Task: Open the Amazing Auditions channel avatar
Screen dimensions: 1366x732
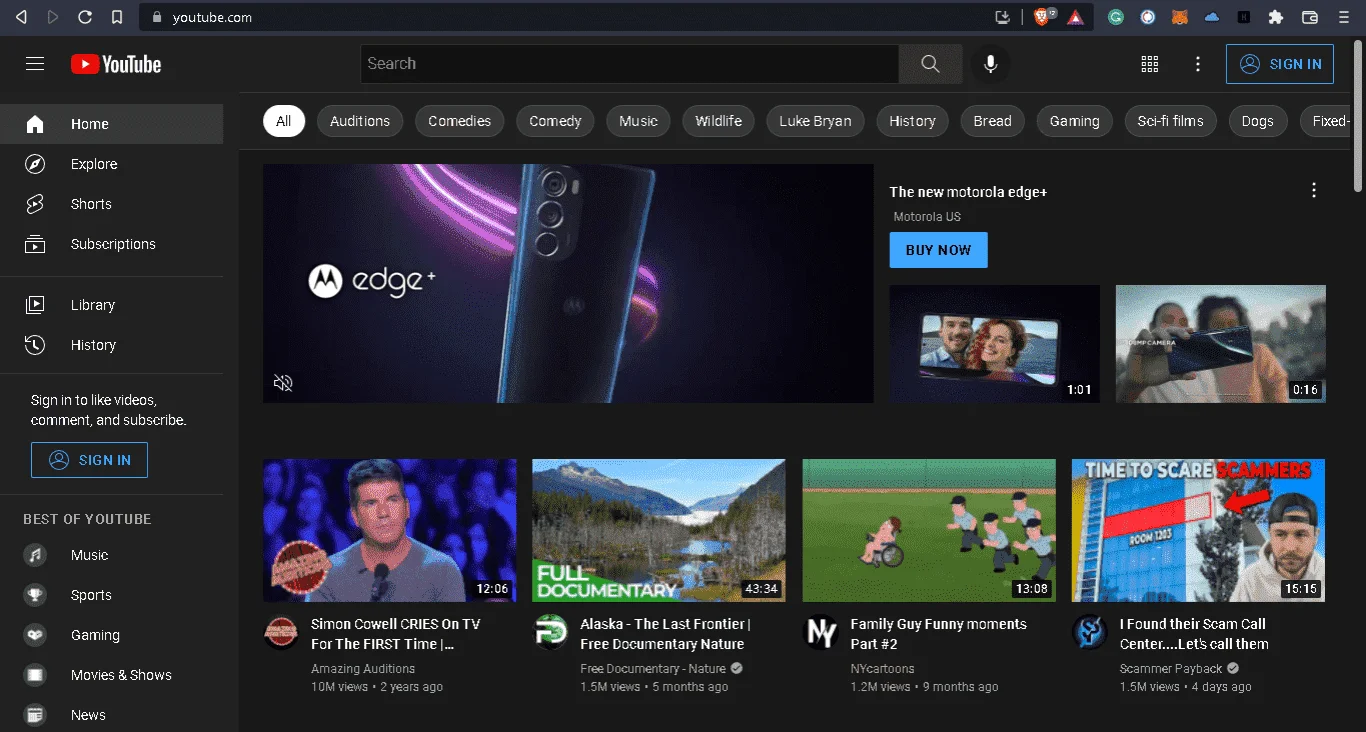Action: click(x=281, y=632)
